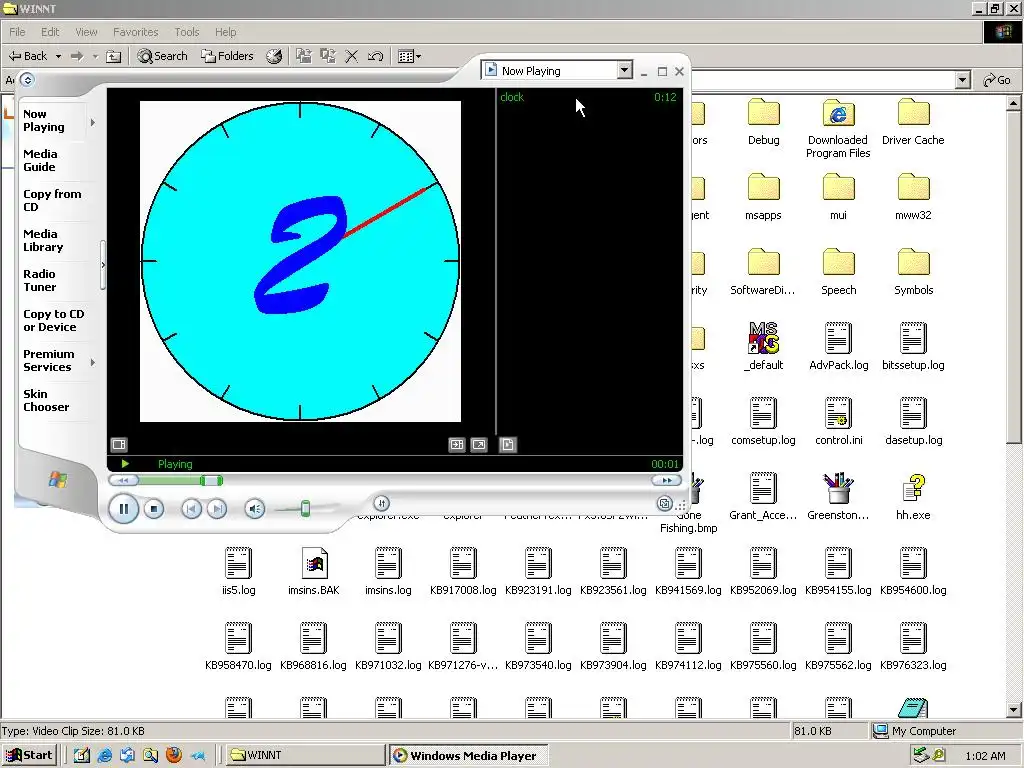Collapse the Media Player taskbar panel
The image size is (1024, 768).
[x=103, y=265]
